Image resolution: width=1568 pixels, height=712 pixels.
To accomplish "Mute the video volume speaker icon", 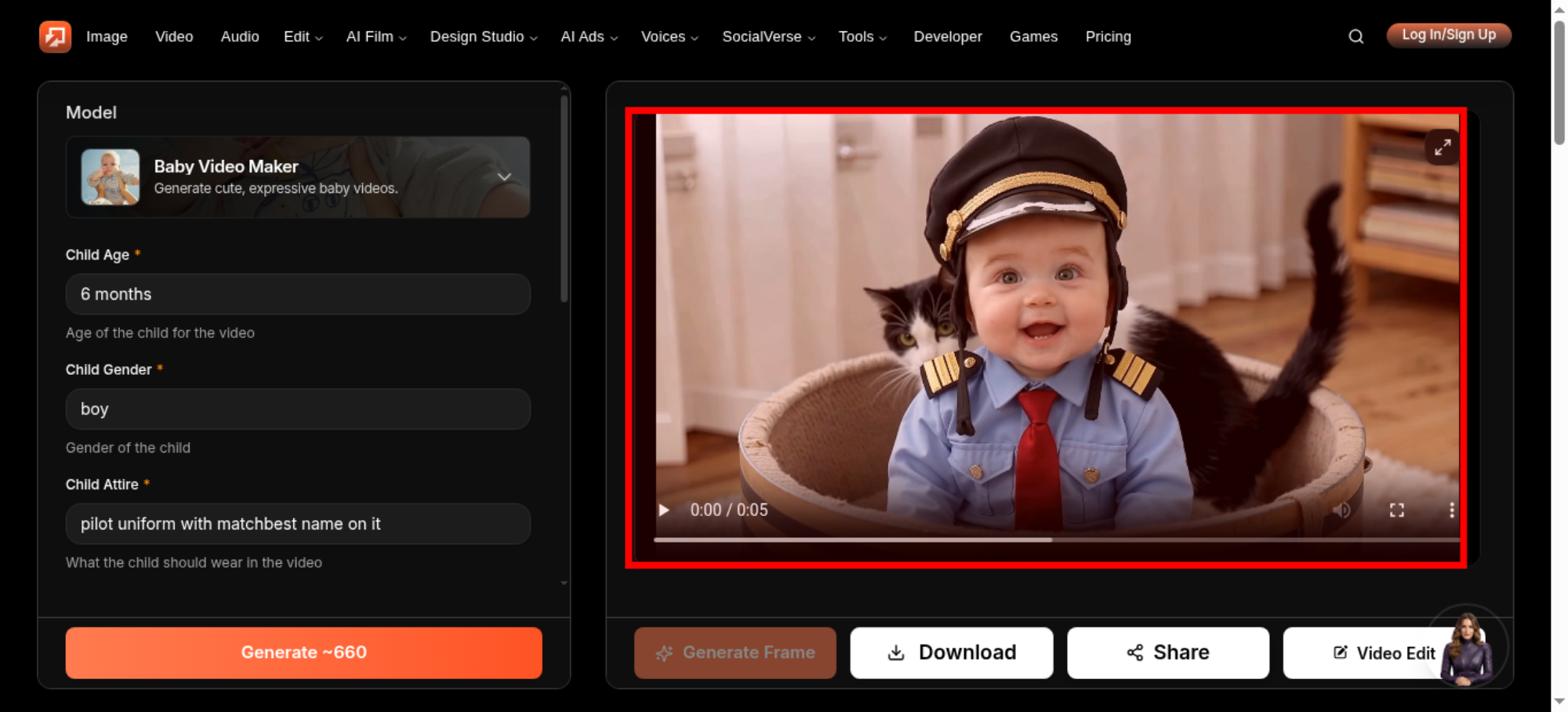I will point(1341,510).
